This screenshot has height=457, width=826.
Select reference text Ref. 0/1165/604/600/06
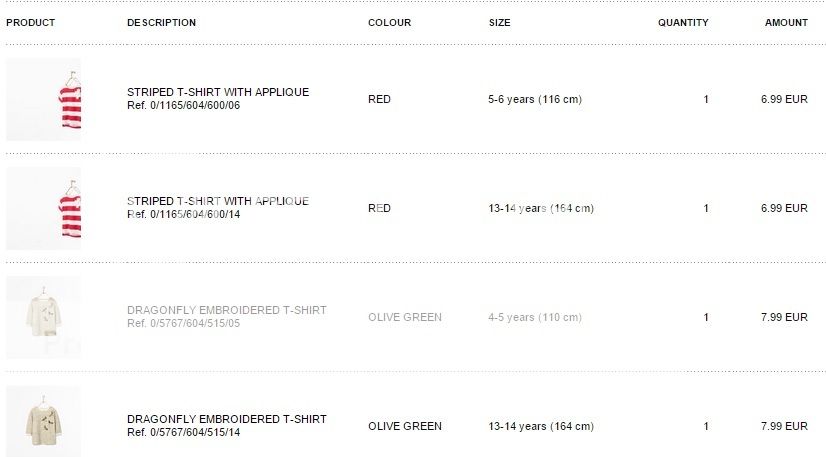[x=184, y=105]
